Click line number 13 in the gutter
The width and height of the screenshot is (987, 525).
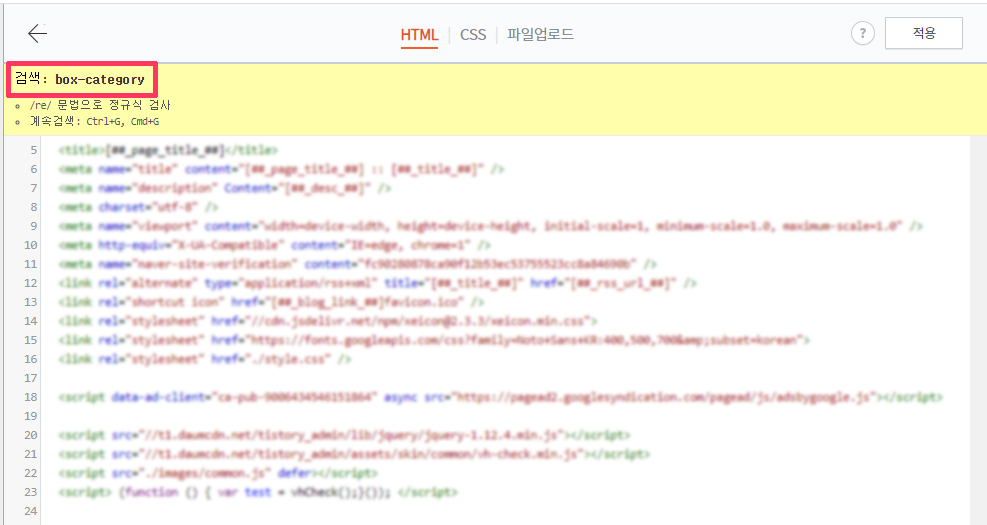click(31, 302)
